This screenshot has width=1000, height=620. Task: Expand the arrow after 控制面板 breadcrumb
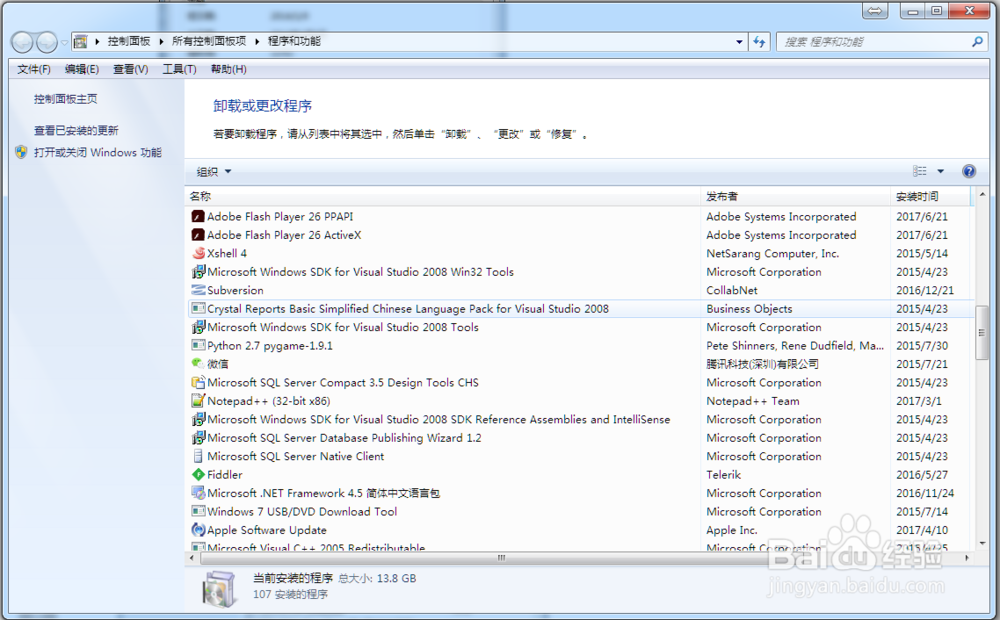click(161, 41)
